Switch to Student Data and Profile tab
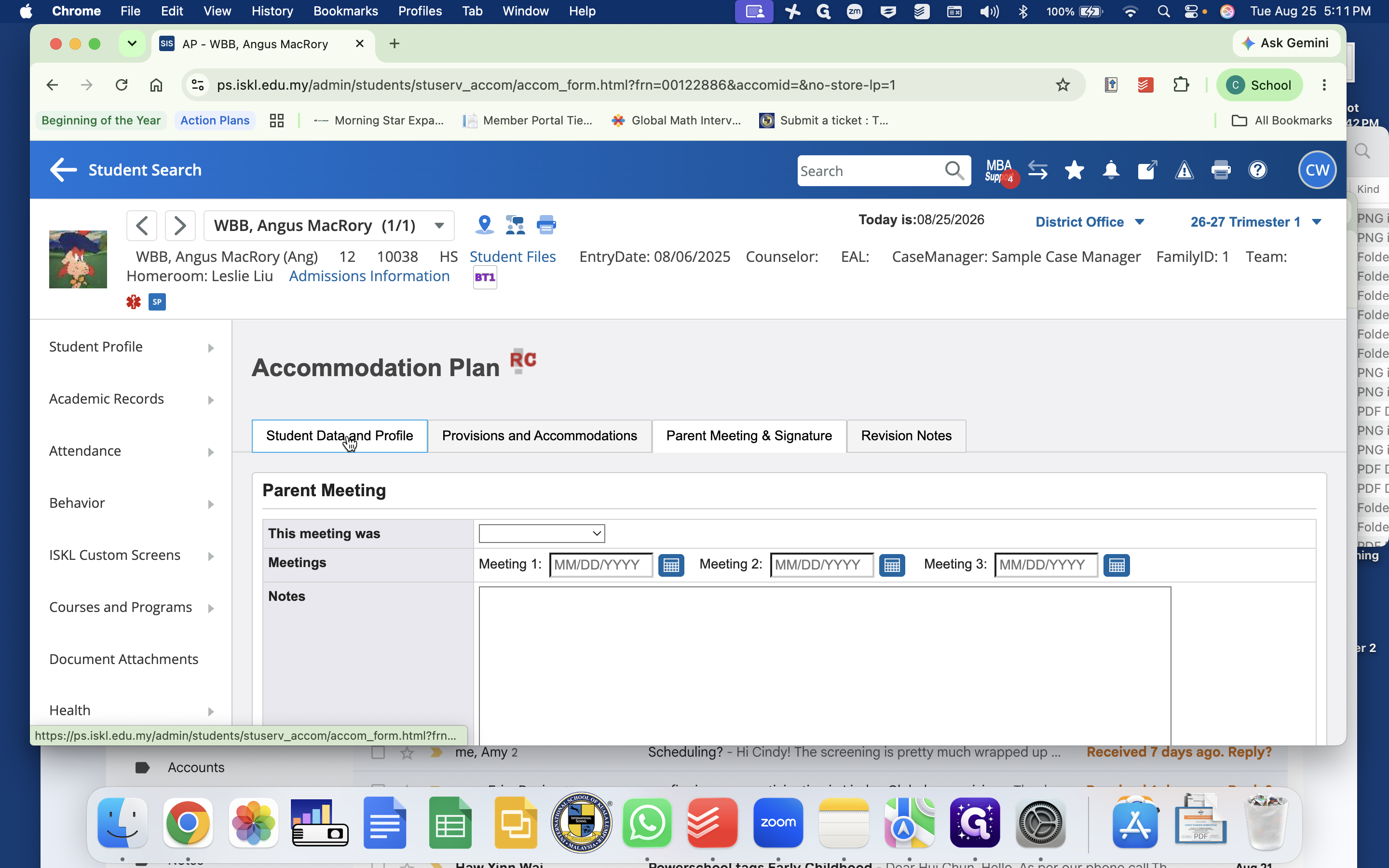Image resolution: width=1389 pixels, height=868 pixels. click(339, 436)
